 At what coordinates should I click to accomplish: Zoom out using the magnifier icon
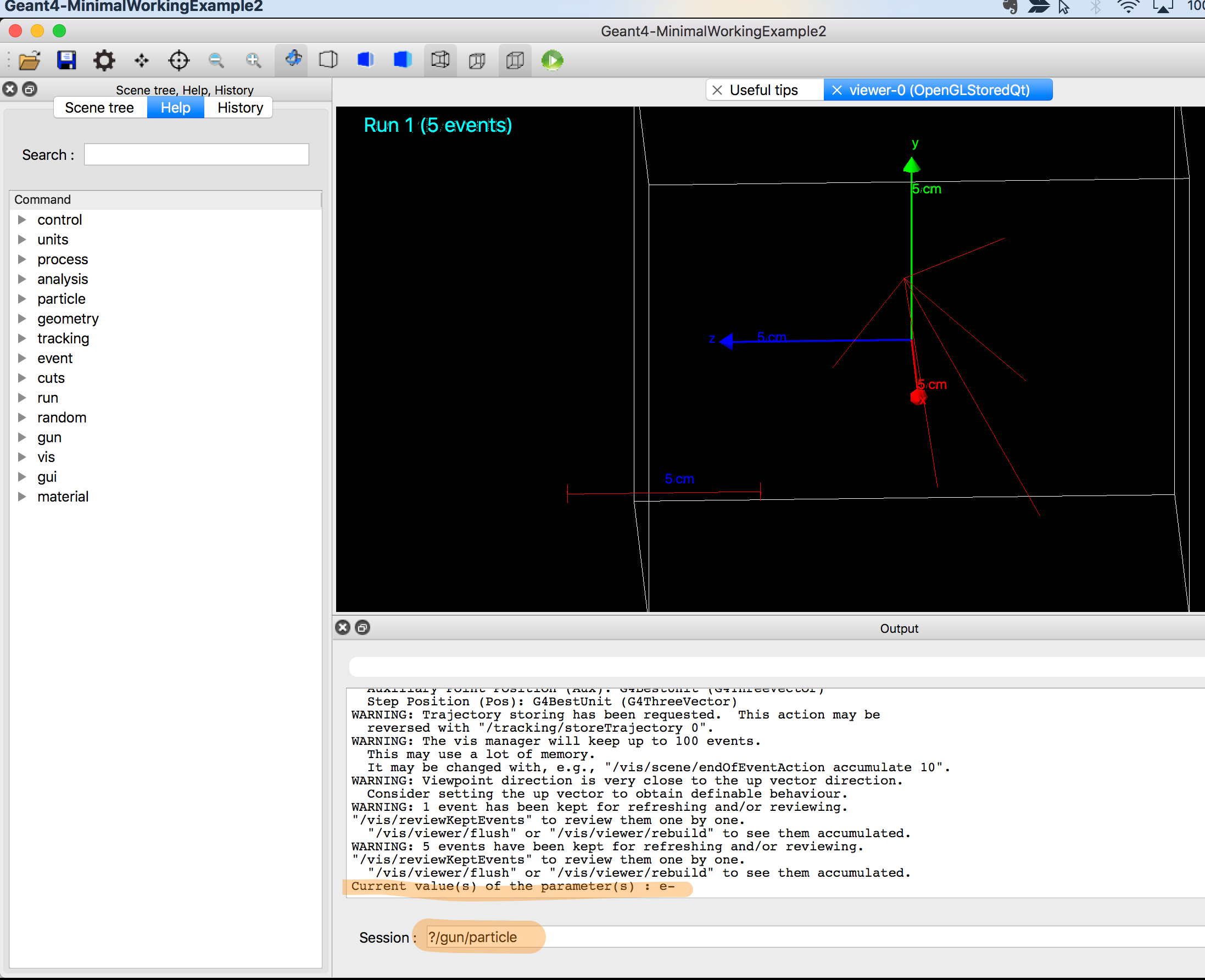pyautogui.click(x=216, y=60)
